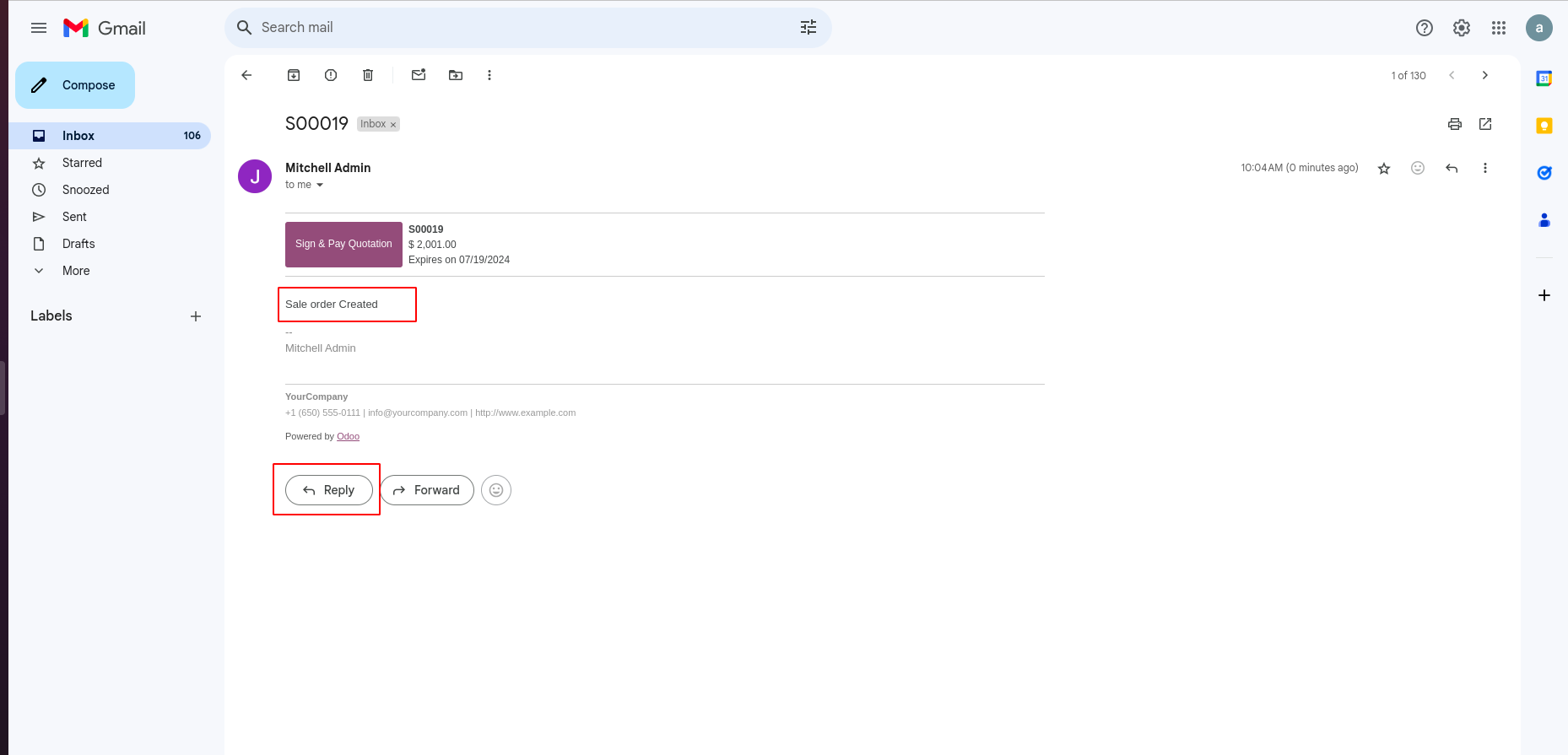Viewport: 1568px width, 755px height.
Task: Move email to folder icon
Action: coord(456,75)
